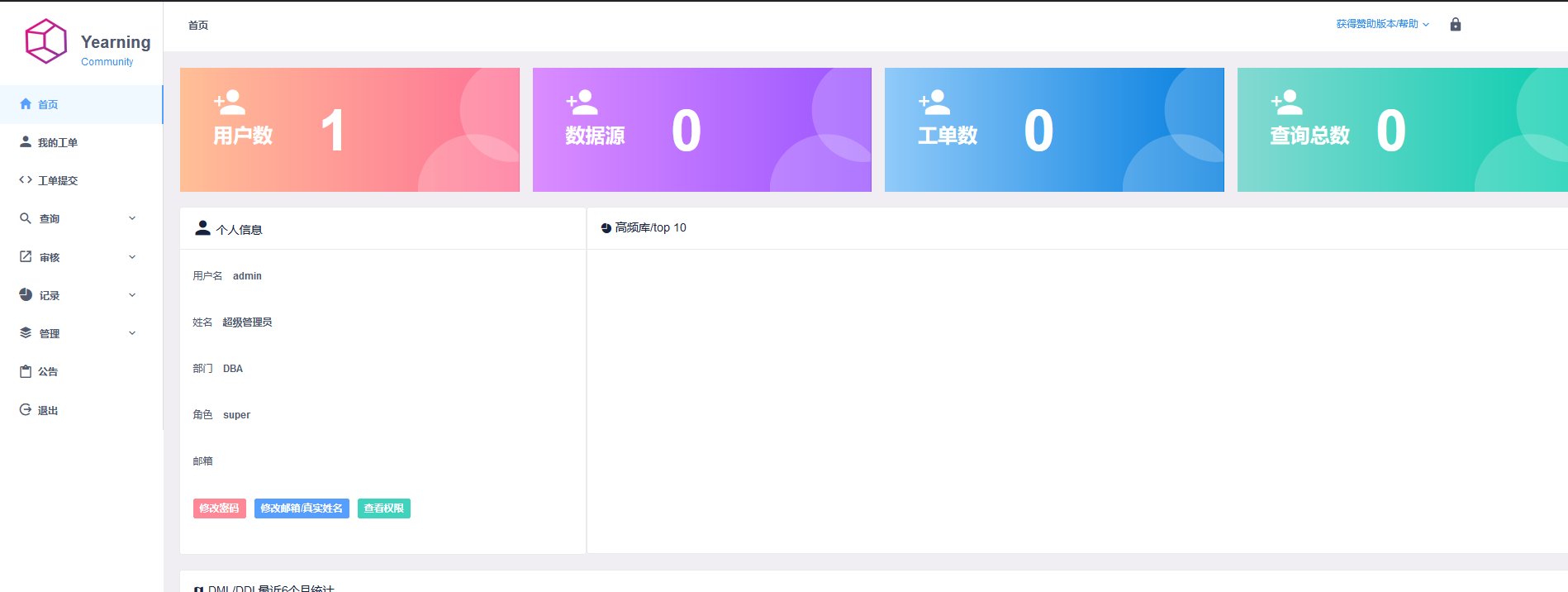The image size is (1568, 592).
Task: Click the 修改邮箱/真实姓名 button
Action: [x=302, y=508]
